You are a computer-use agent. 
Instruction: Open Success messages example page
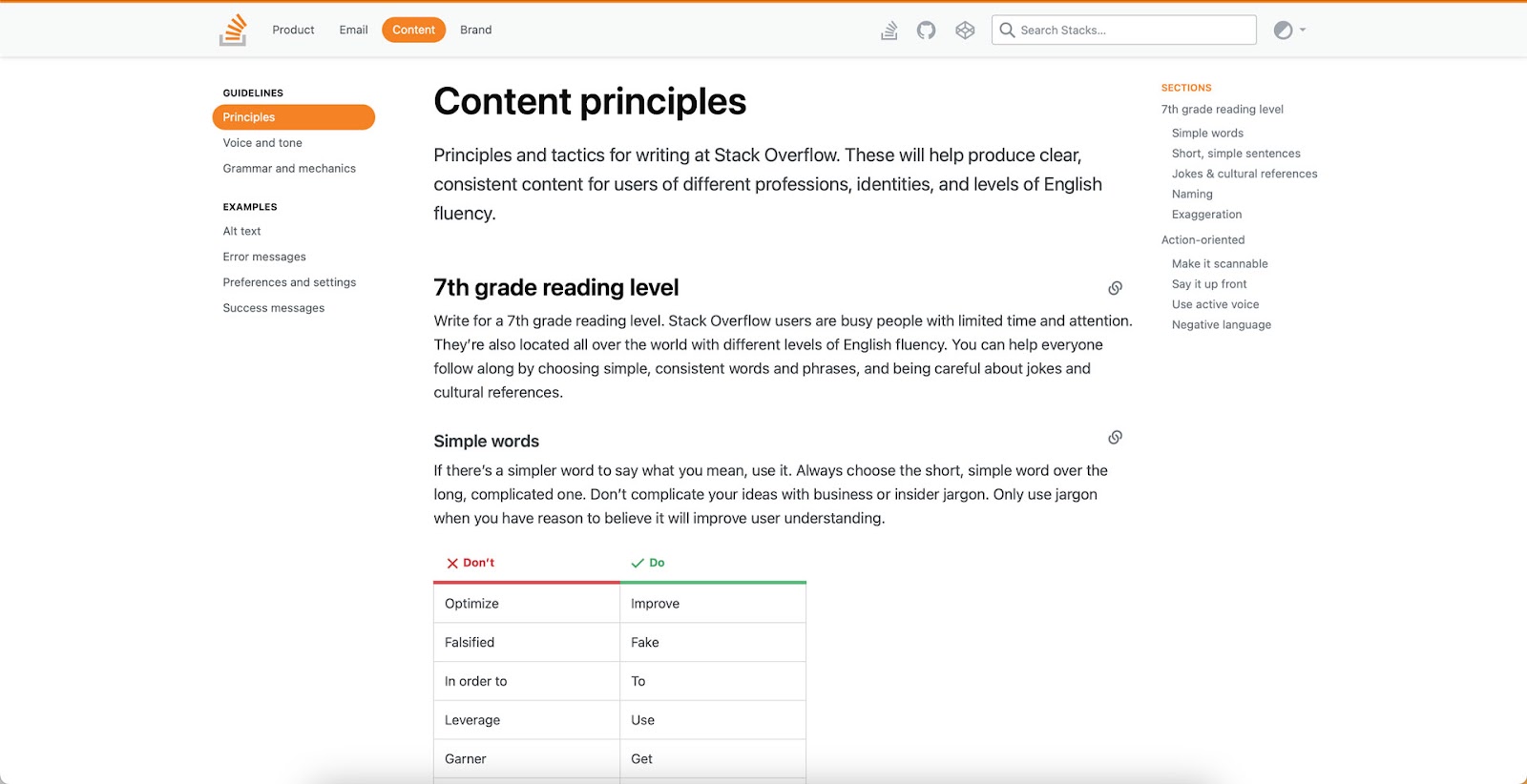(274, 309)
